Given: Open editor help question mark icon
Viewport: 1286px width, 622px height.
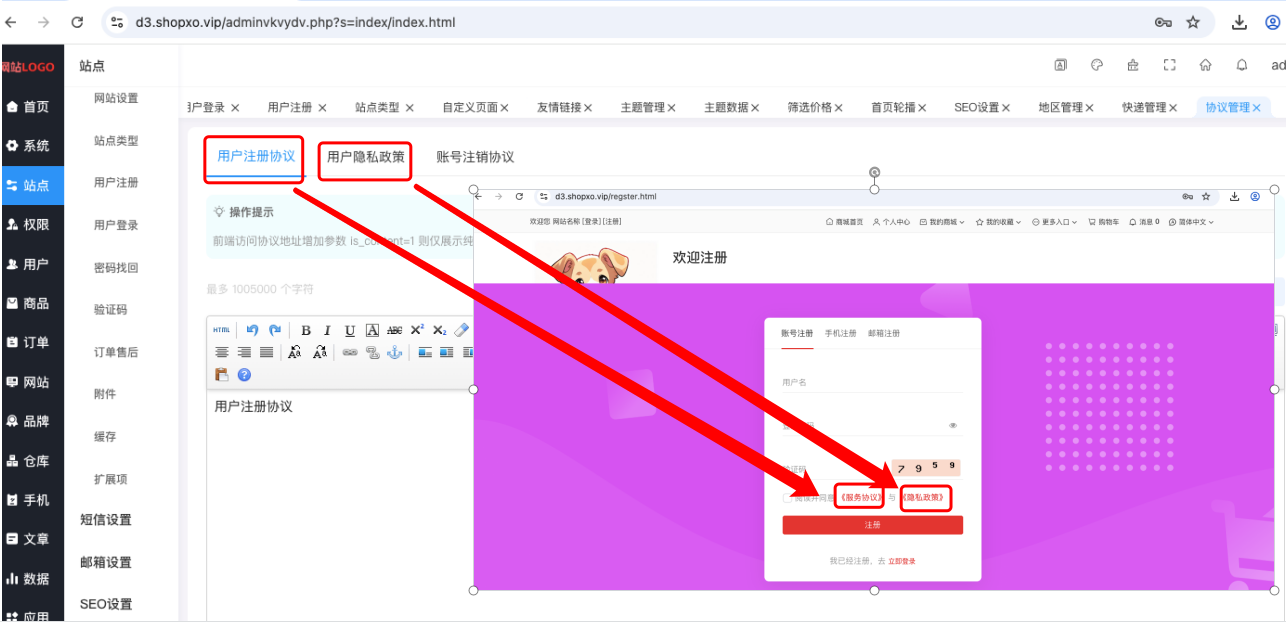Looking at the screenshot, I should [244, 375].
